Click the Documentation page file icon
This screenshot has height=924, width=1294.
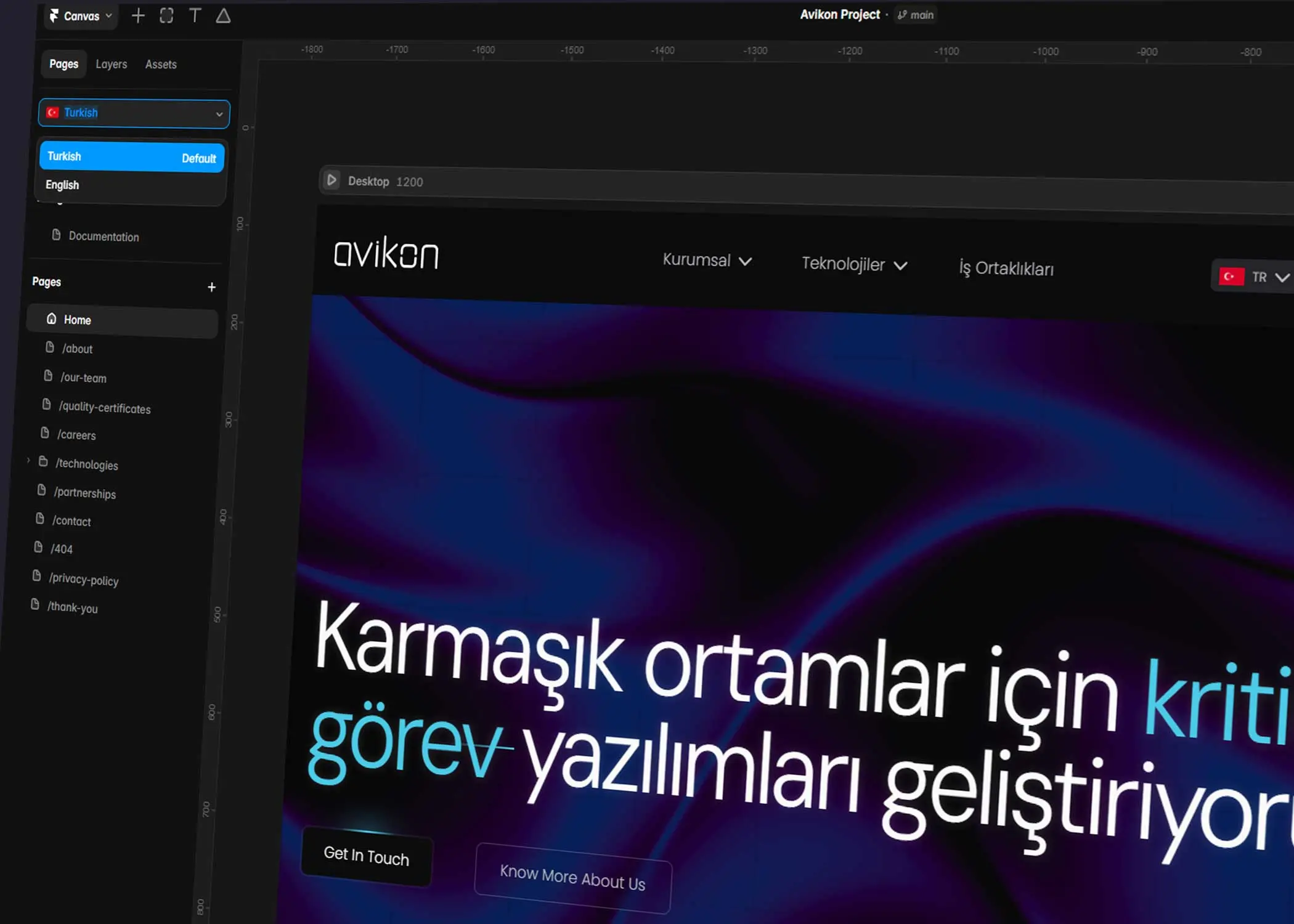pyautogui.click(x=56, y=235)
